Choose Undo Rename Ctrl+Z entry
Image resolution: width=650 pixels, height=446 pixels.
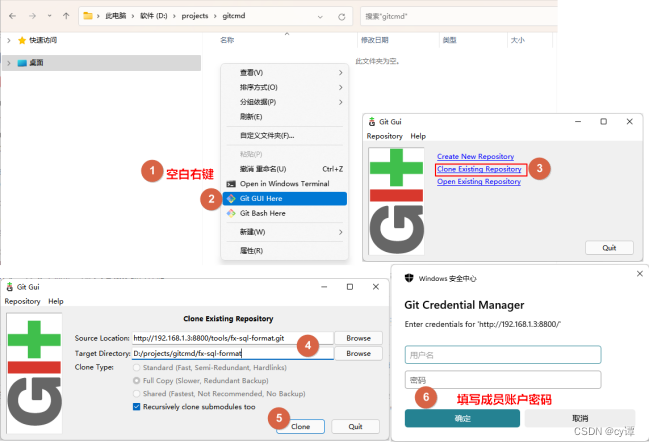tap(285, 169)
